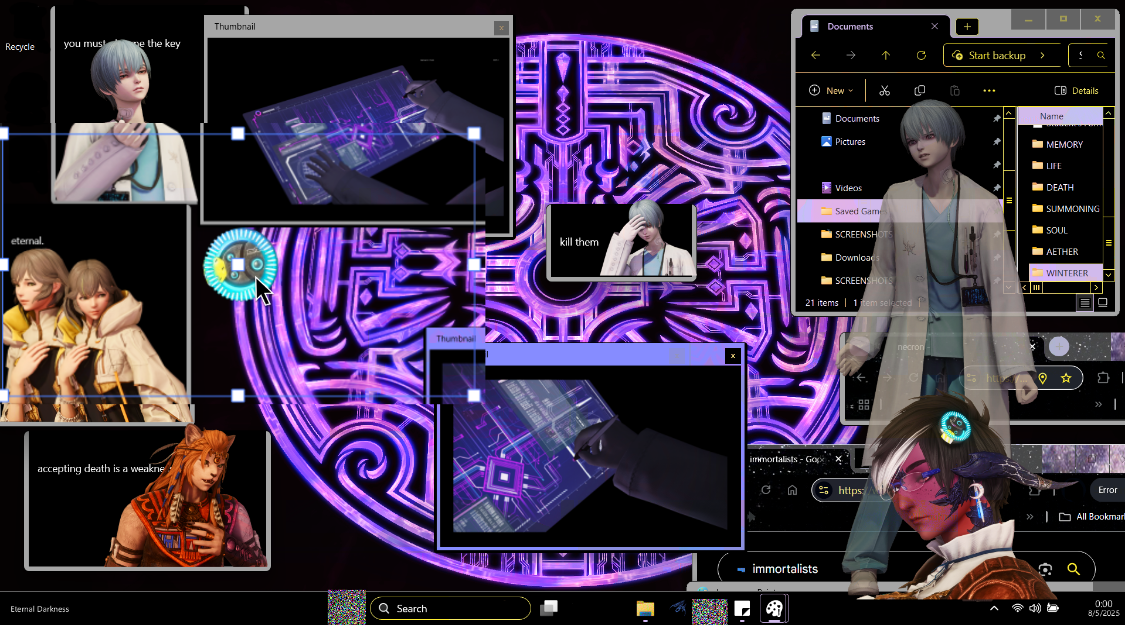Open the SUMMONING folder
1125x625 pixels.
[x=1065, y=209]
